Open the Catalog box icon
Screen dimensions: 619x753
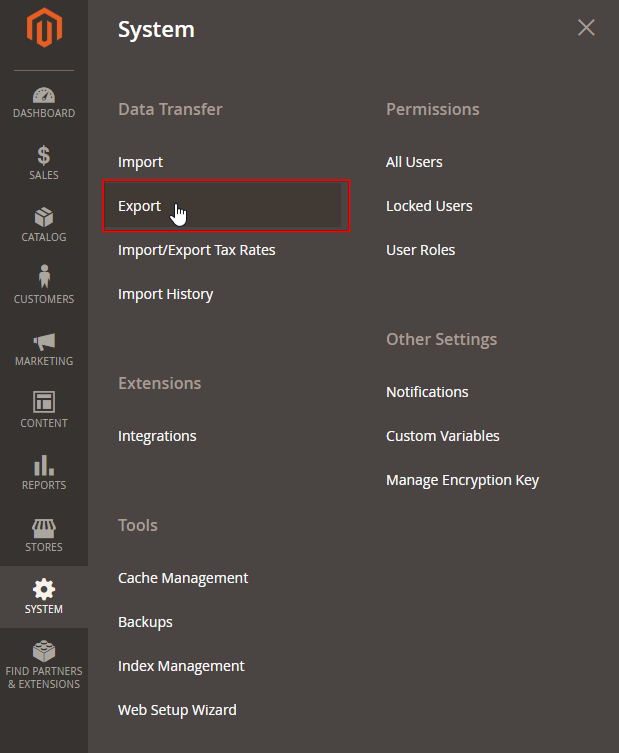point(44,218)
